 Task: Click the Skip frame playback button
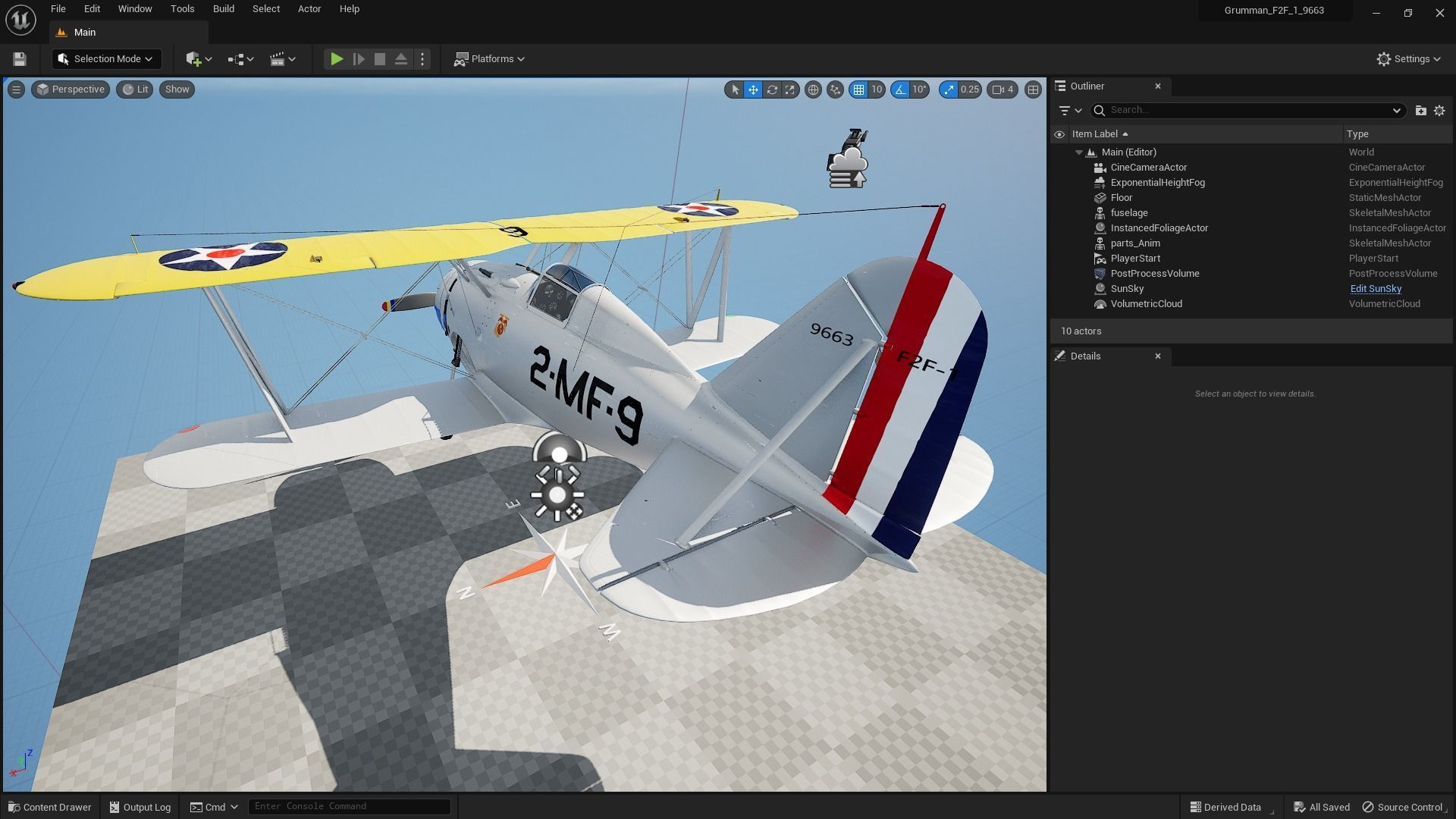359,59
